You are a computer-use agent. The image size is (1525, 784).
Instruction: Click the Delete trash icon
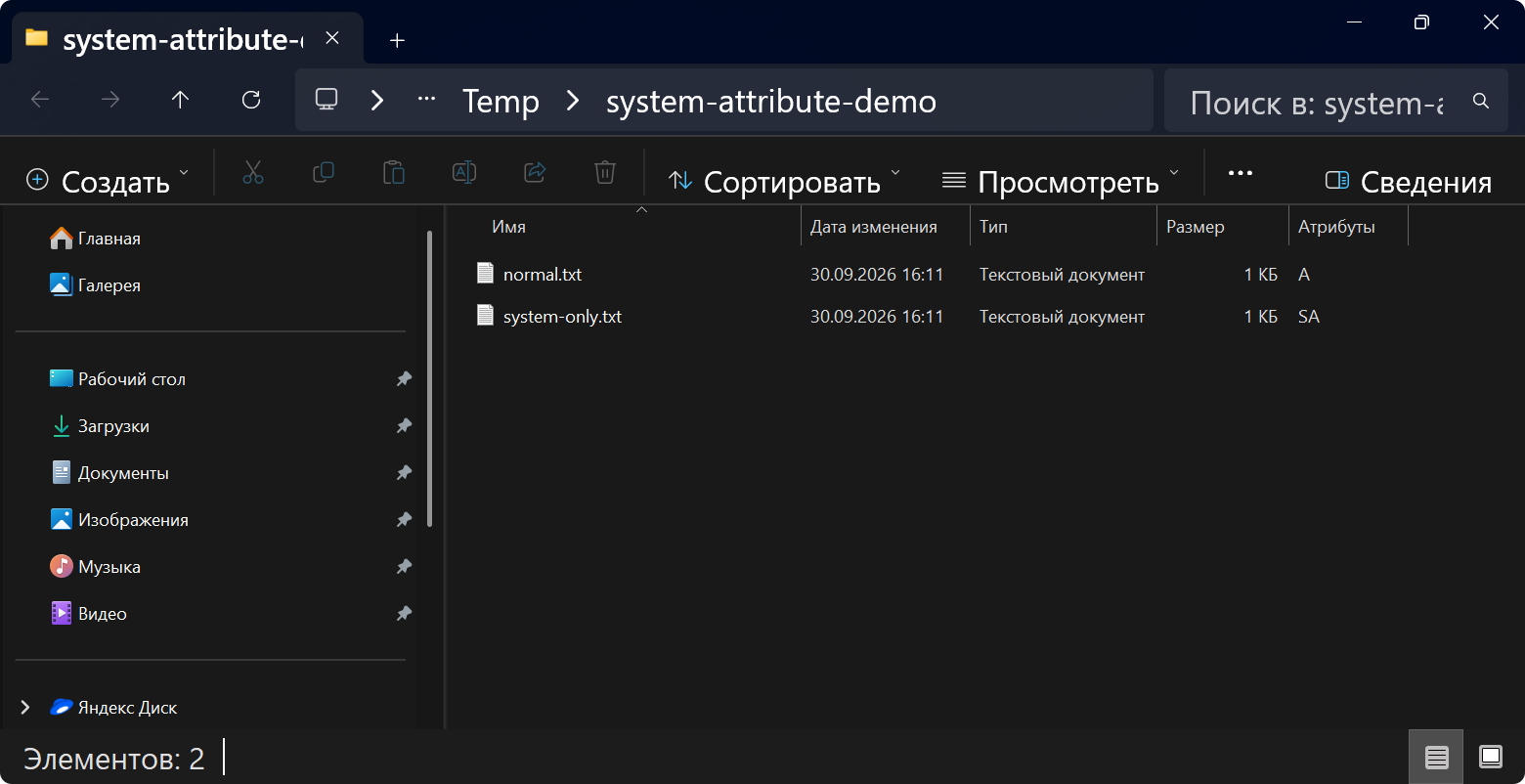pyautogui.click(x=605, y=173)
